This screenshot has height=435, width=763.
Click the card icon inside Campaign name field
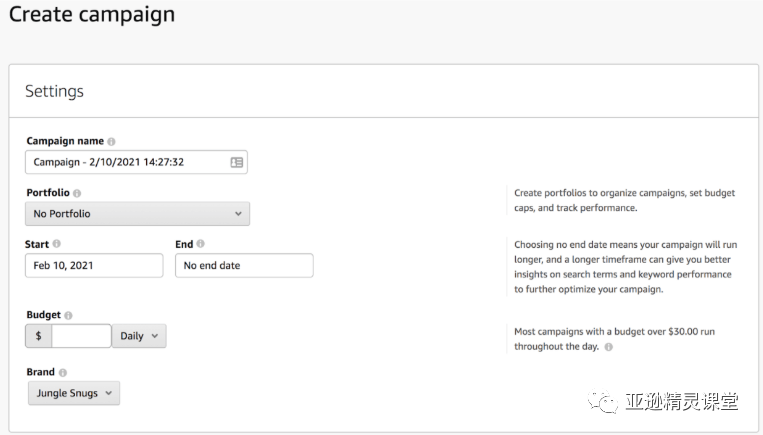click(x=237, y=162)
